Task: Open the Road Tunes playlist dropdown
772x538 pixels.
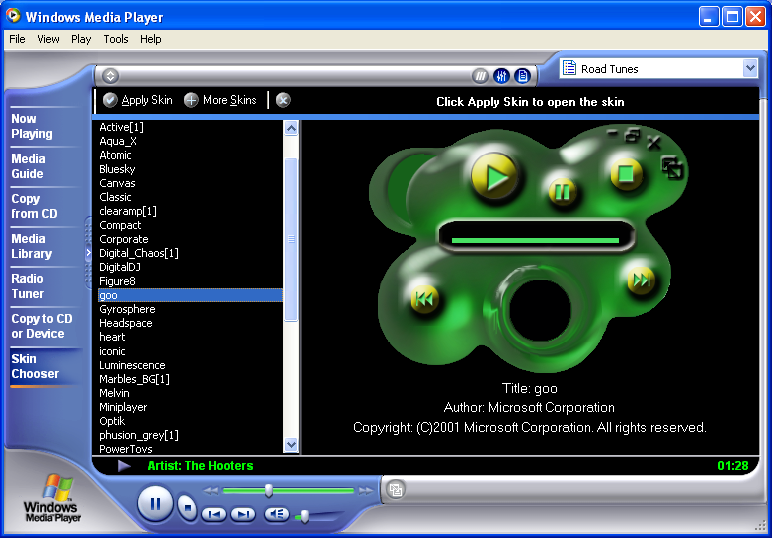Action: tap(750, 68)
